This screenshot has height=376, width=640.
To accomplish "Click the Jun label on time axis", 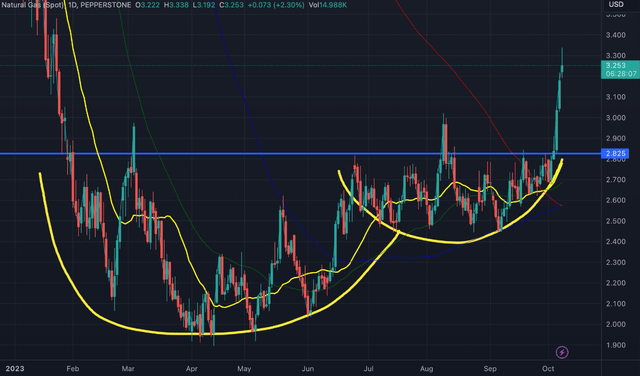I will 307,369.
